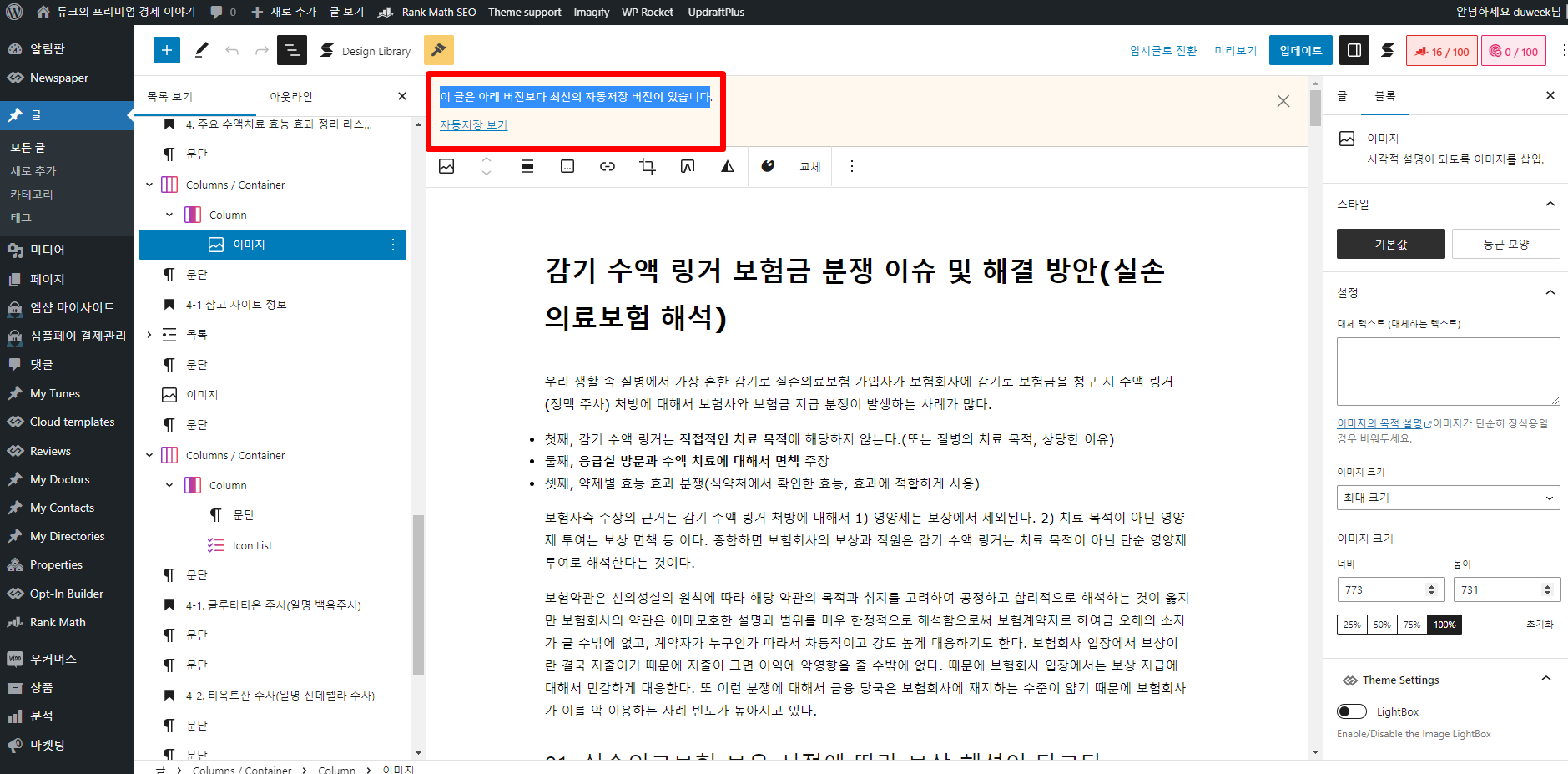Image resolution: width=1568 pixels, height=774 pixels.
Task: Open the comments bubble in admin bar
Action: 223,12
